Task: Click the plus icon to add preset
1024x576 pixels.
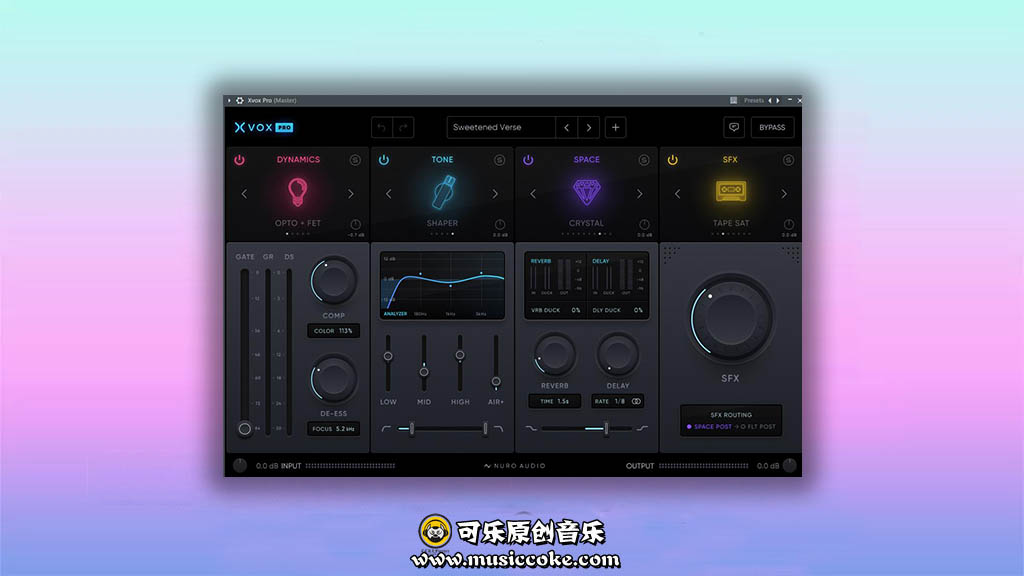Action: (x=615, y=127)
